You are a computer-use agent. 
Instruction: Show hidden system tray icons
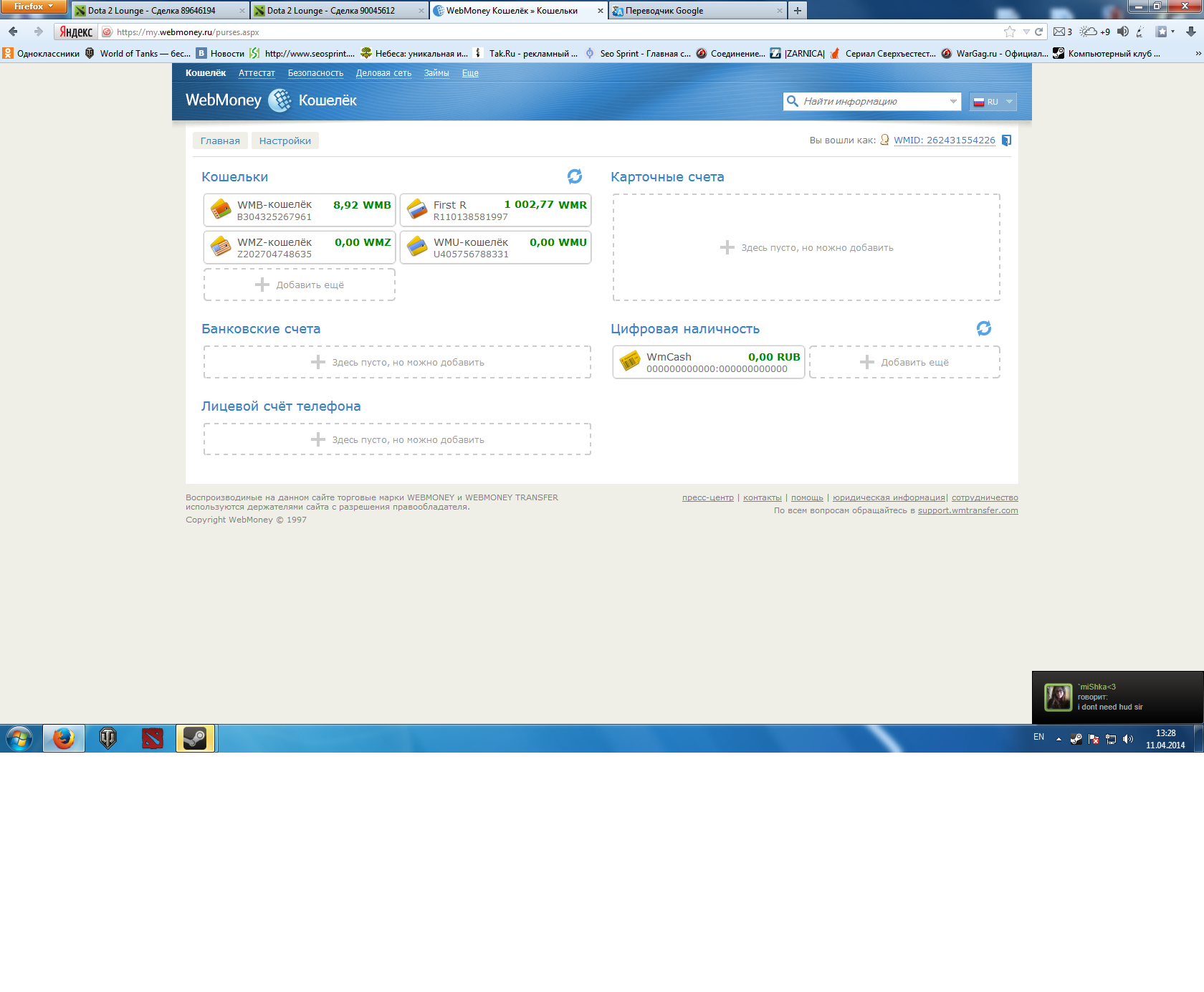pos(1059,739)
